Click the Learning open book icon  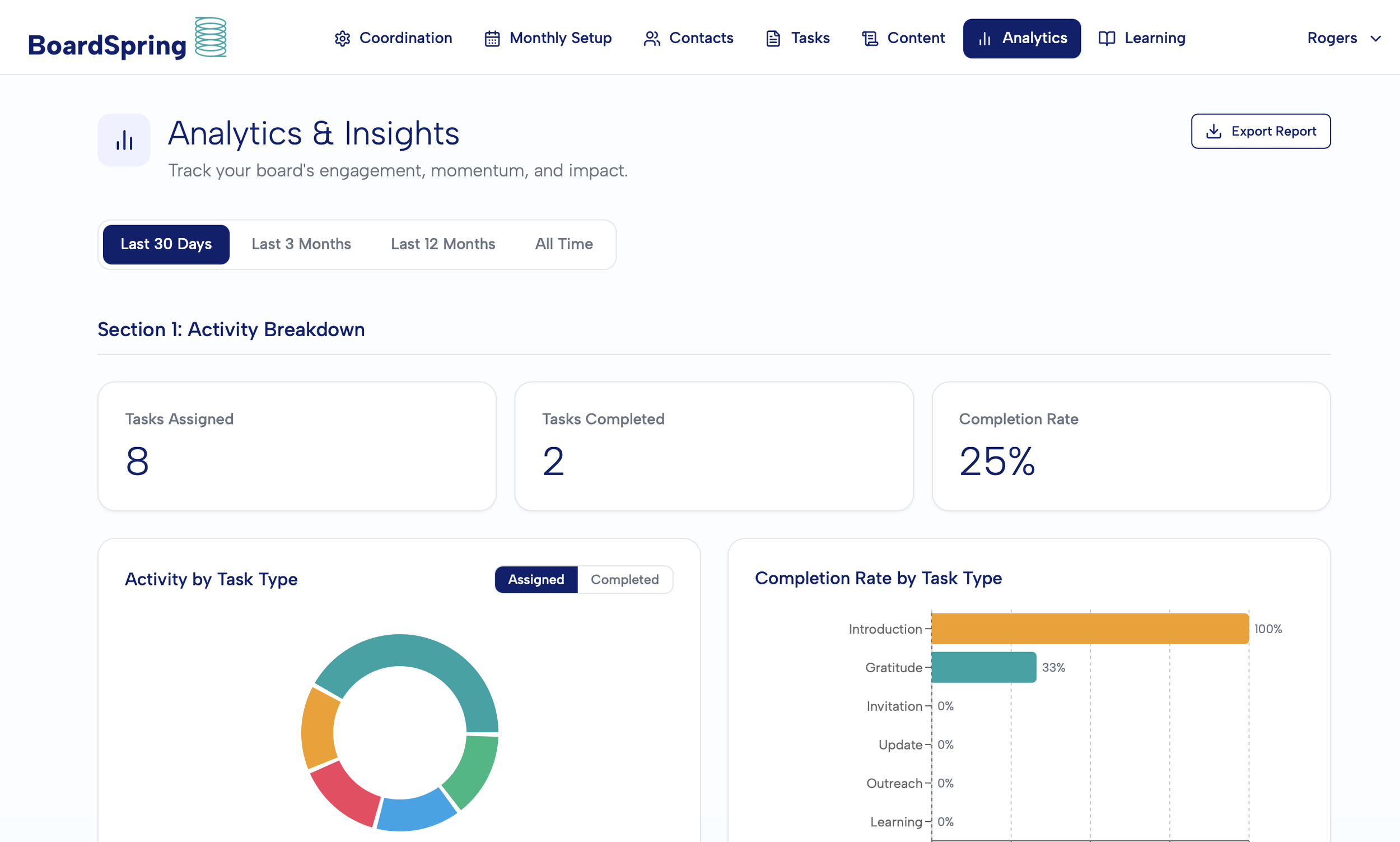(x=1107, y=39)
